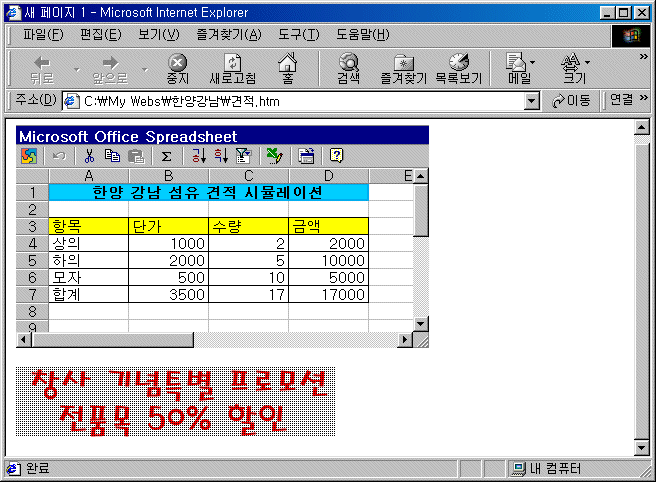Click the Undo icon in spreadsheet toolbar

point(59,156)
